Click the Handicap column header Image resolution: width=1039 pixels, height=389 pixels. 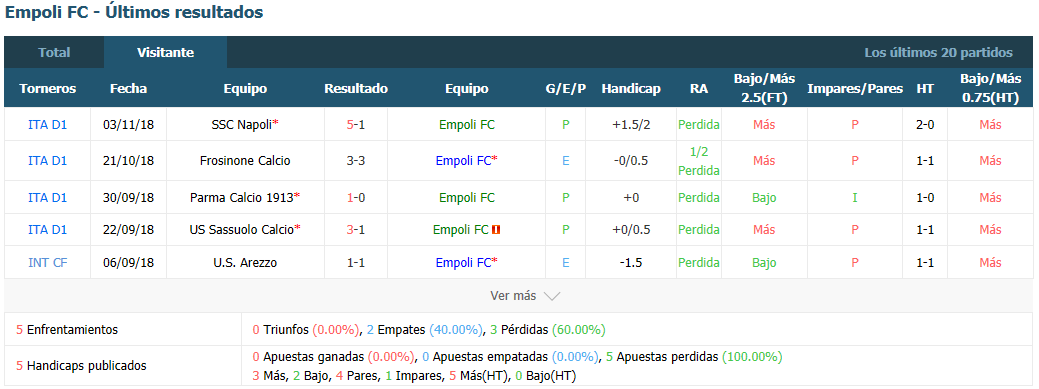pyautogui.click(x=631, y=89)
